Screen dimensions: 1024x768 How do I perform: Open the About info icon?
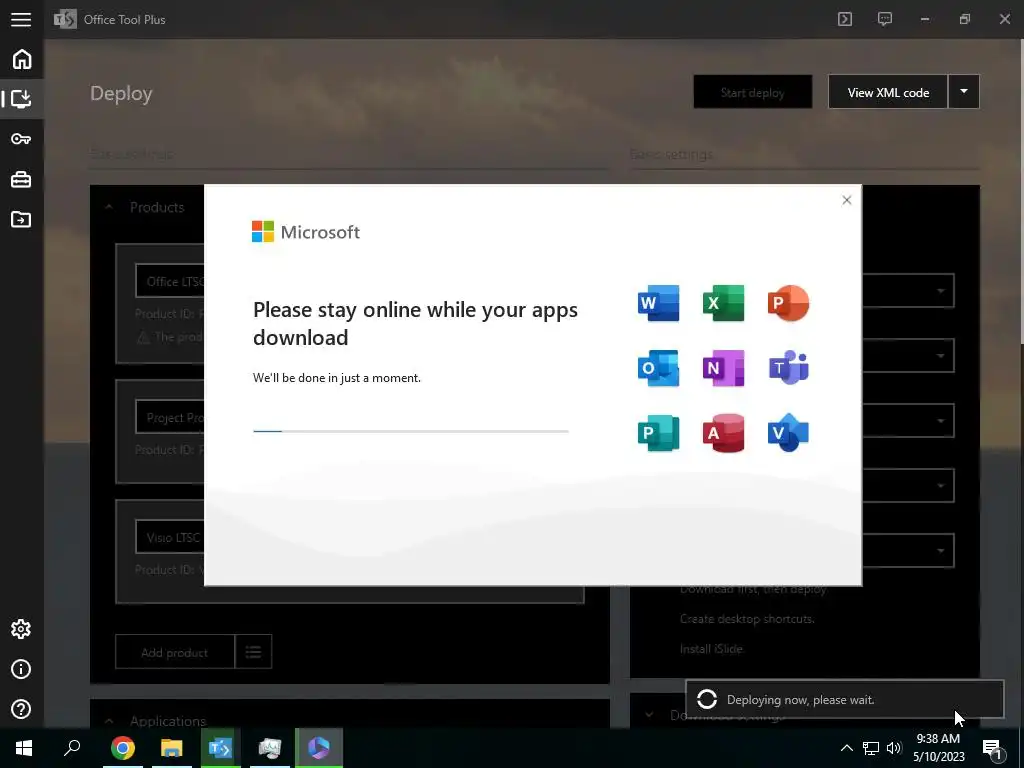[x=21, y=669]
